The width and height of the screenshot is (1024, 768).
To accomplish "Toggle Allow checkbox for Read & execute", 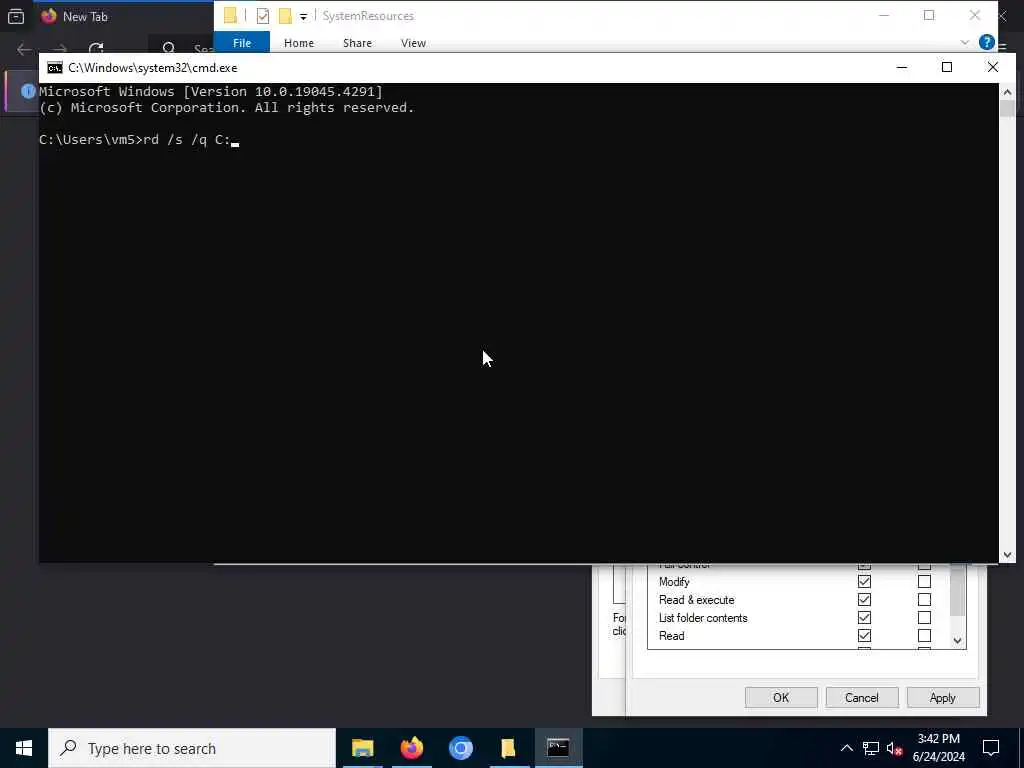I will 864,600.
